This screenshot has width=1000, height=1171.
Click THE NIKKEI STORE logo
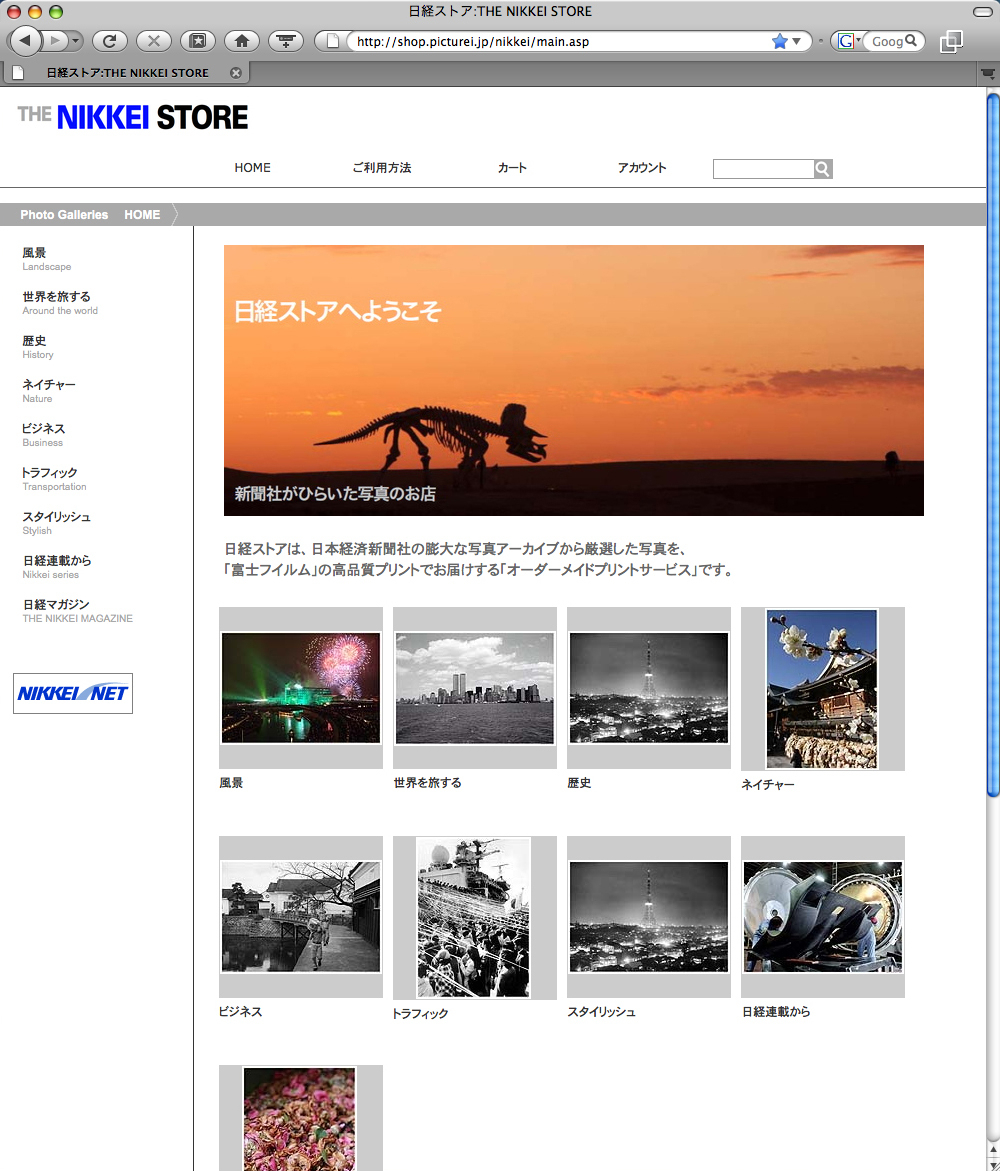coord(133,117)
